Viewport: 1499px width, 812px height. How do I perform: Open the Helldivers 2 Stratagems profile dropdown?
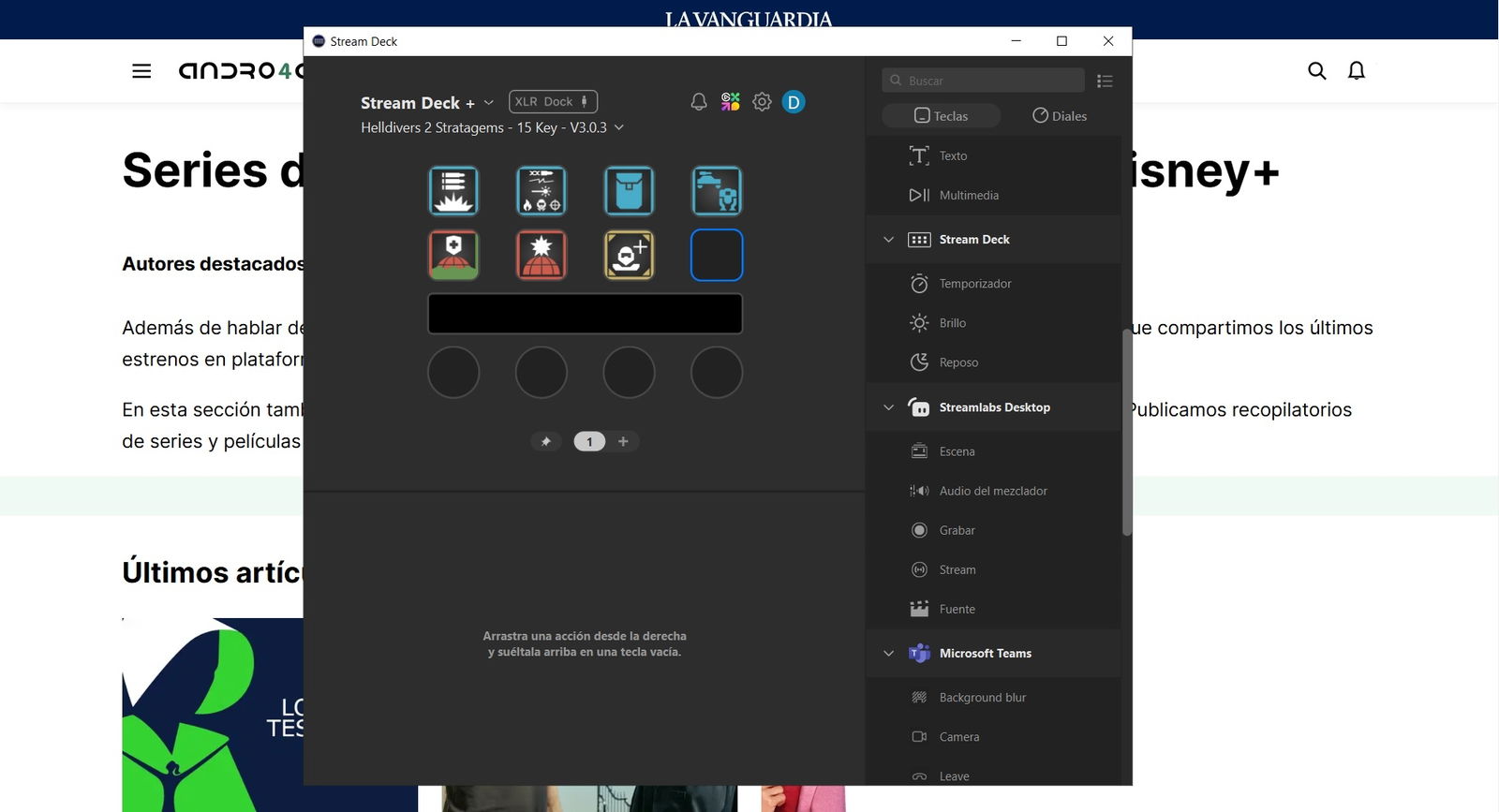click(x=492, y=127)
